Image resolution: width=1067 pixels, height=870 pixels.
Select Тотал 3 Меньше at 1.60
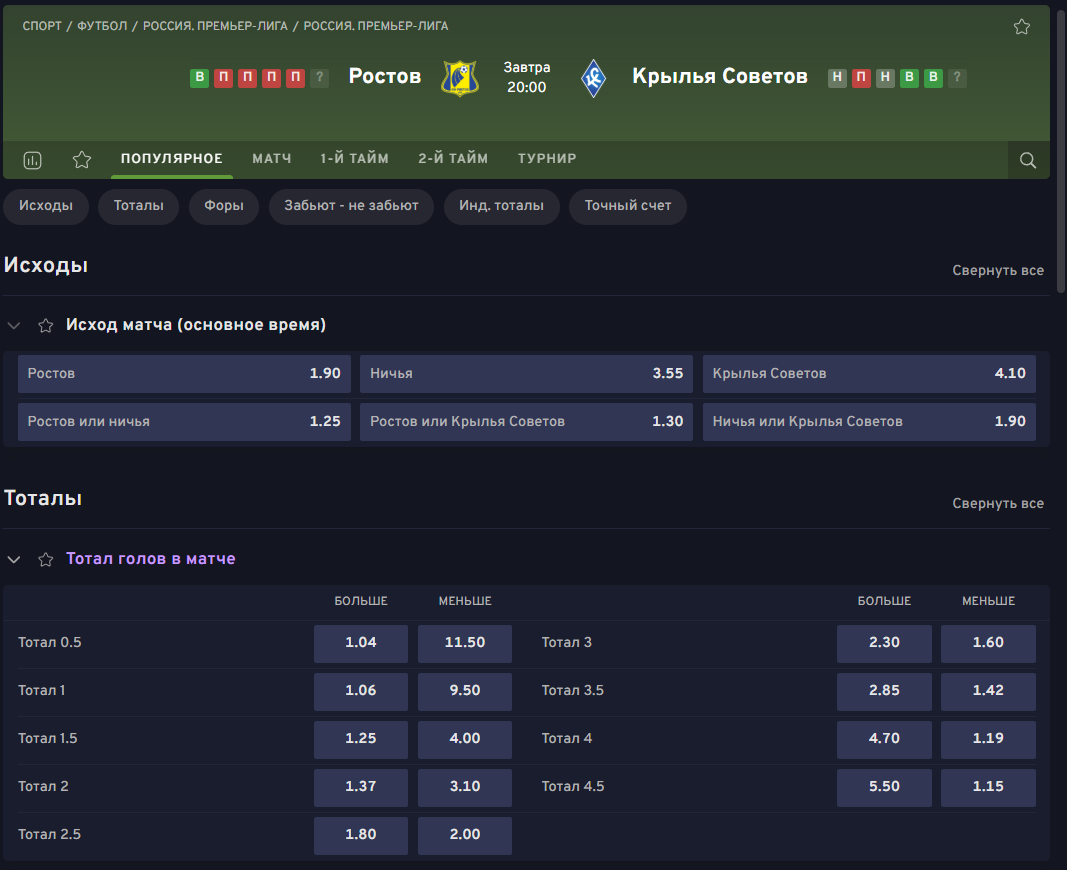988,643
